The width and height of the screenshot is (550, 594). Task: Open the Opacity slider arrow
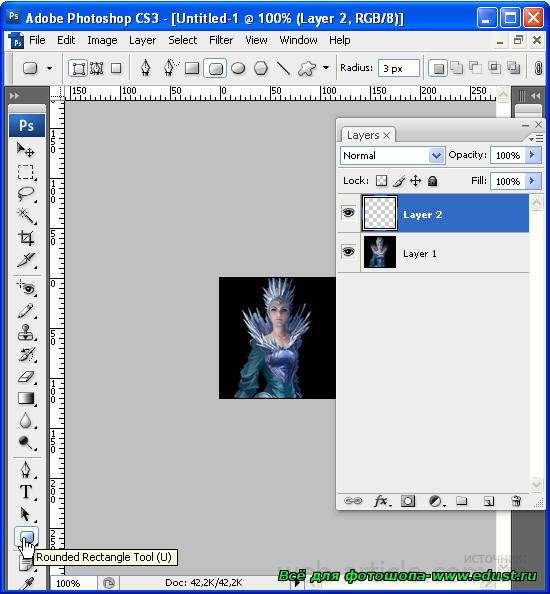(532, 155)
